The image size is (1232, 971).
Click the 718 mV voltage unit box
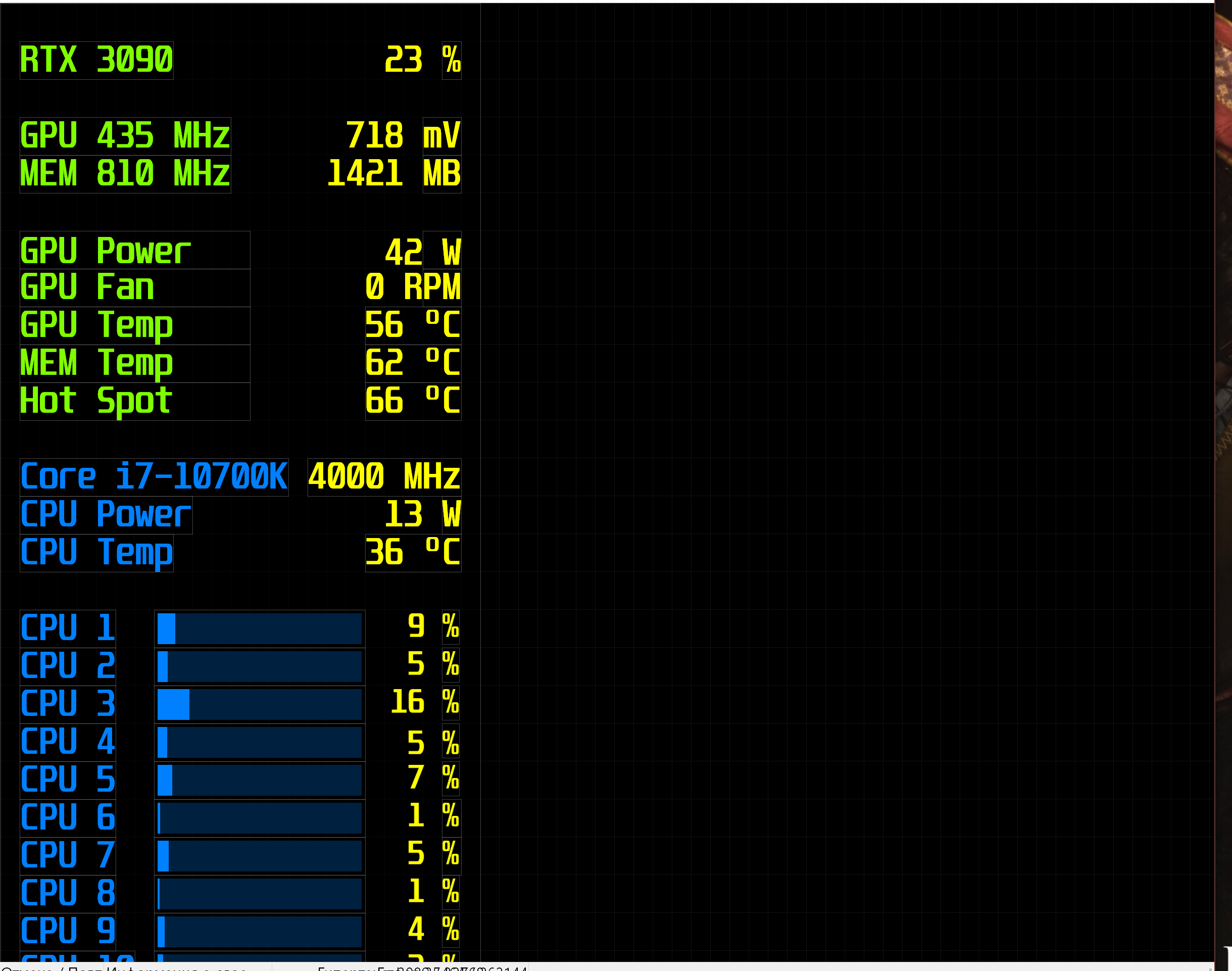[x=441, y=136]
